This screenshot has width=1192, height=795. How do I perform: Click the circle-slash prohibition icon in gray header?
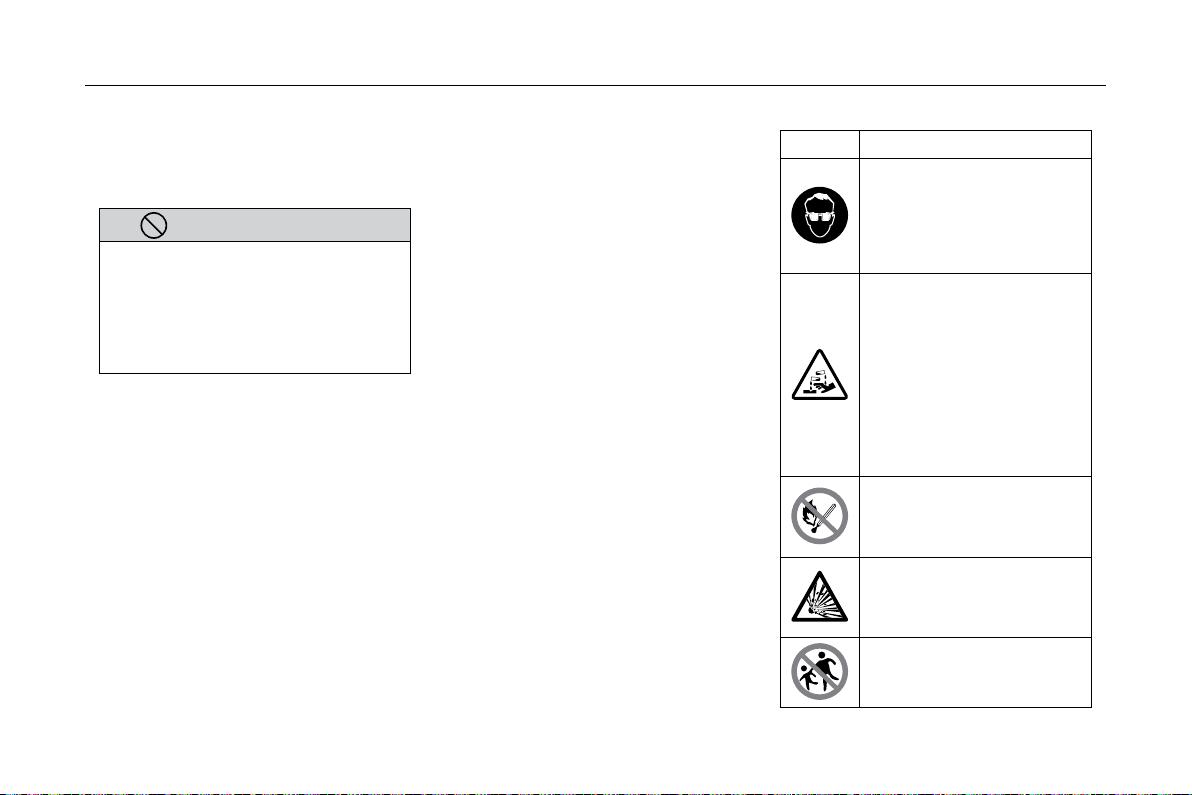[x=154, y=225]
